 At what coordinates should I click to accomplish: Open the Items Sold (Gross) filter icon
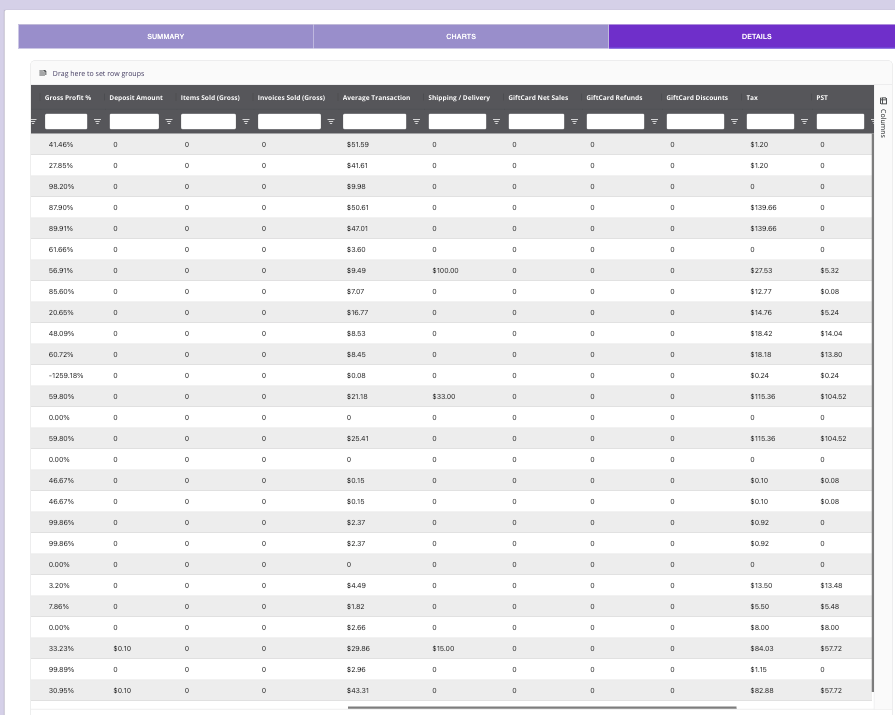click(x=245, y=122)
